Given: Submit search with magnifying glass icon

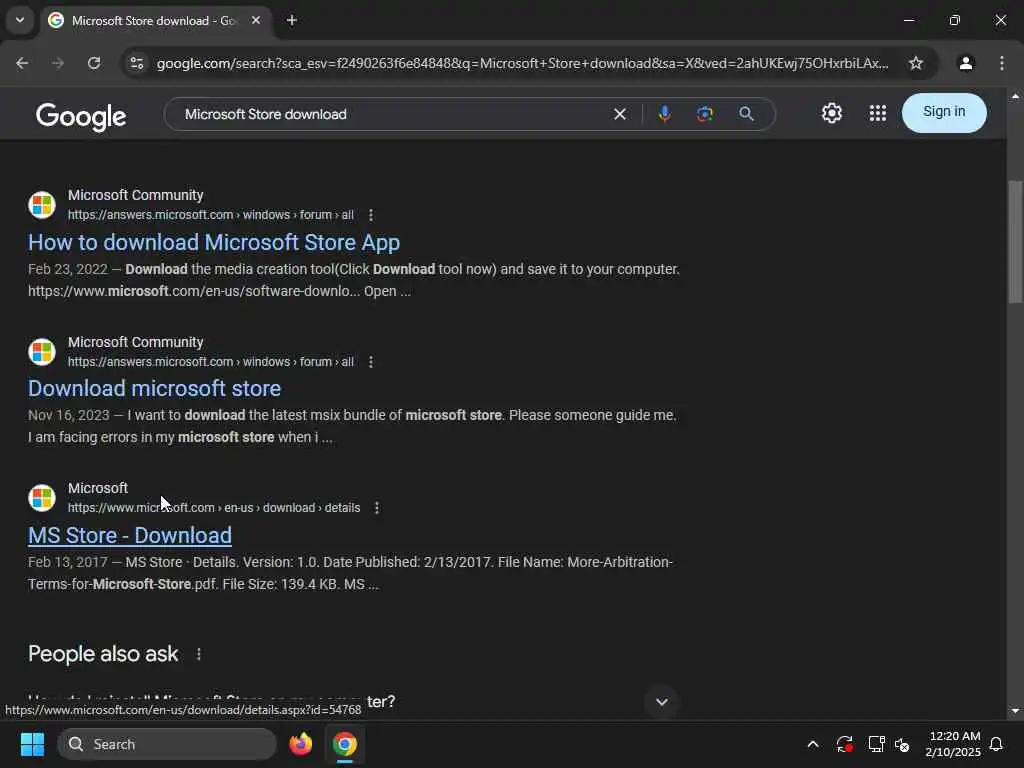Looking at the screenshot, I should [x=746, y=114].
